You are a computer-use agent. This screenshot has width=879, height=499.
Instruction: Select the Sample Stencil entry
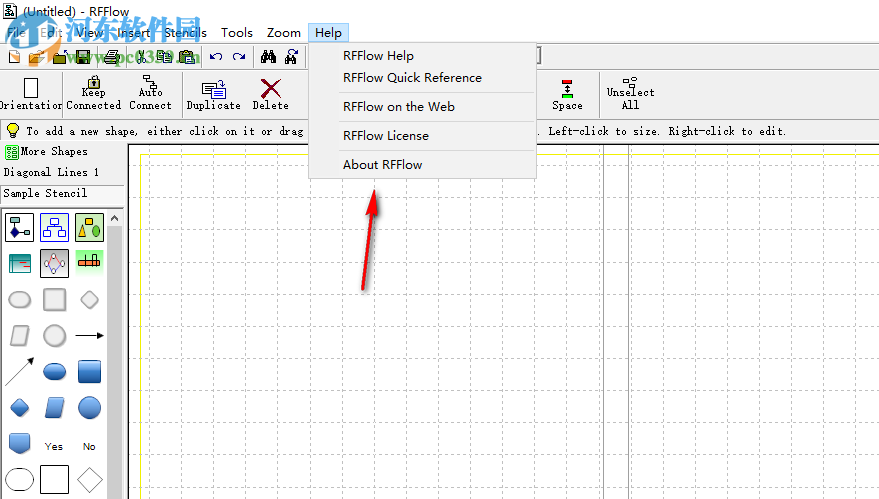62,193
